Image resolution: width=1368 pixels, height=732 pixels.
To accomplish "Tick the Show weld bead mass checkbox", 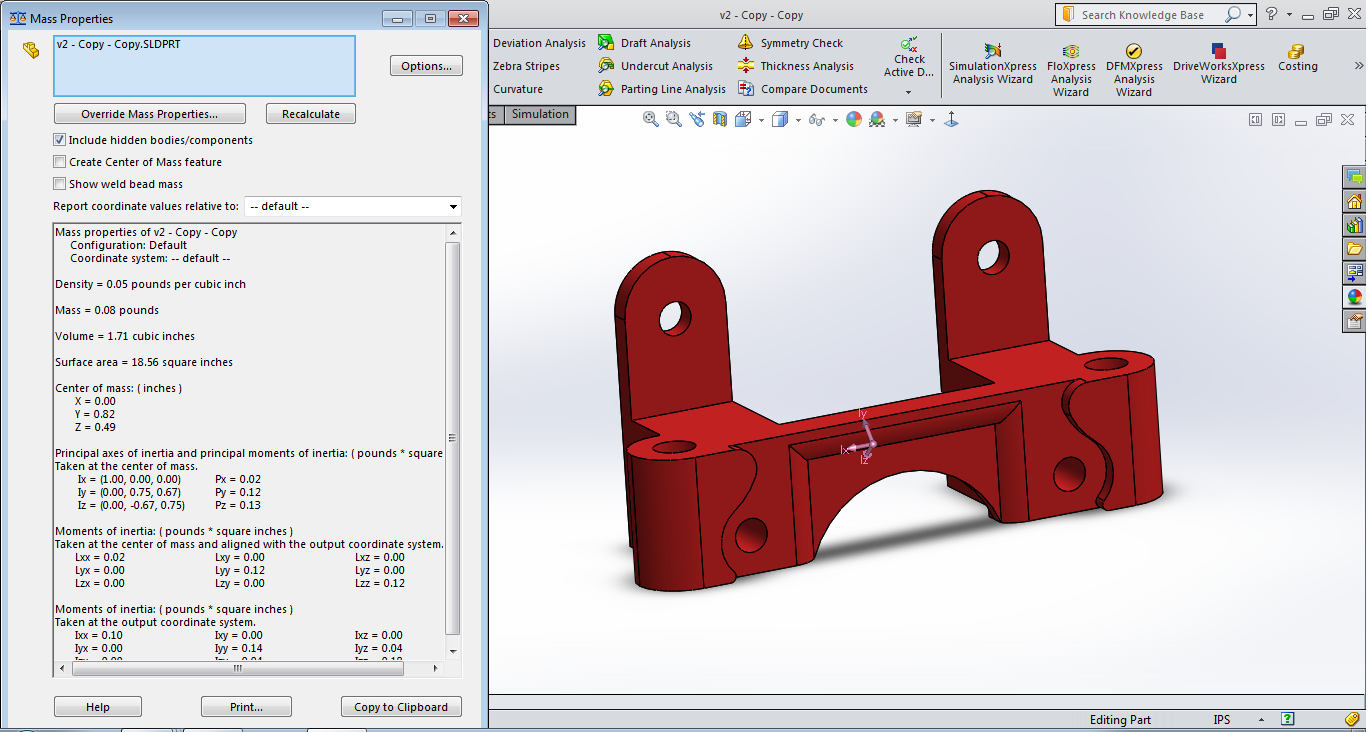I will 60,184.
